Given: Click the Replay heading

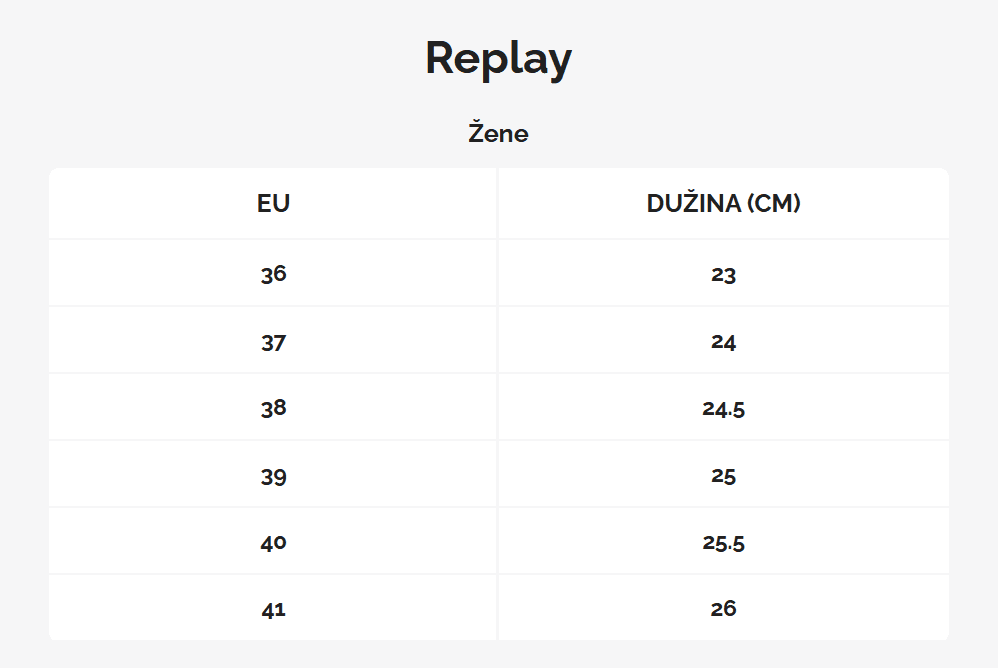Looking at the screenshot, I should [498, 58].
